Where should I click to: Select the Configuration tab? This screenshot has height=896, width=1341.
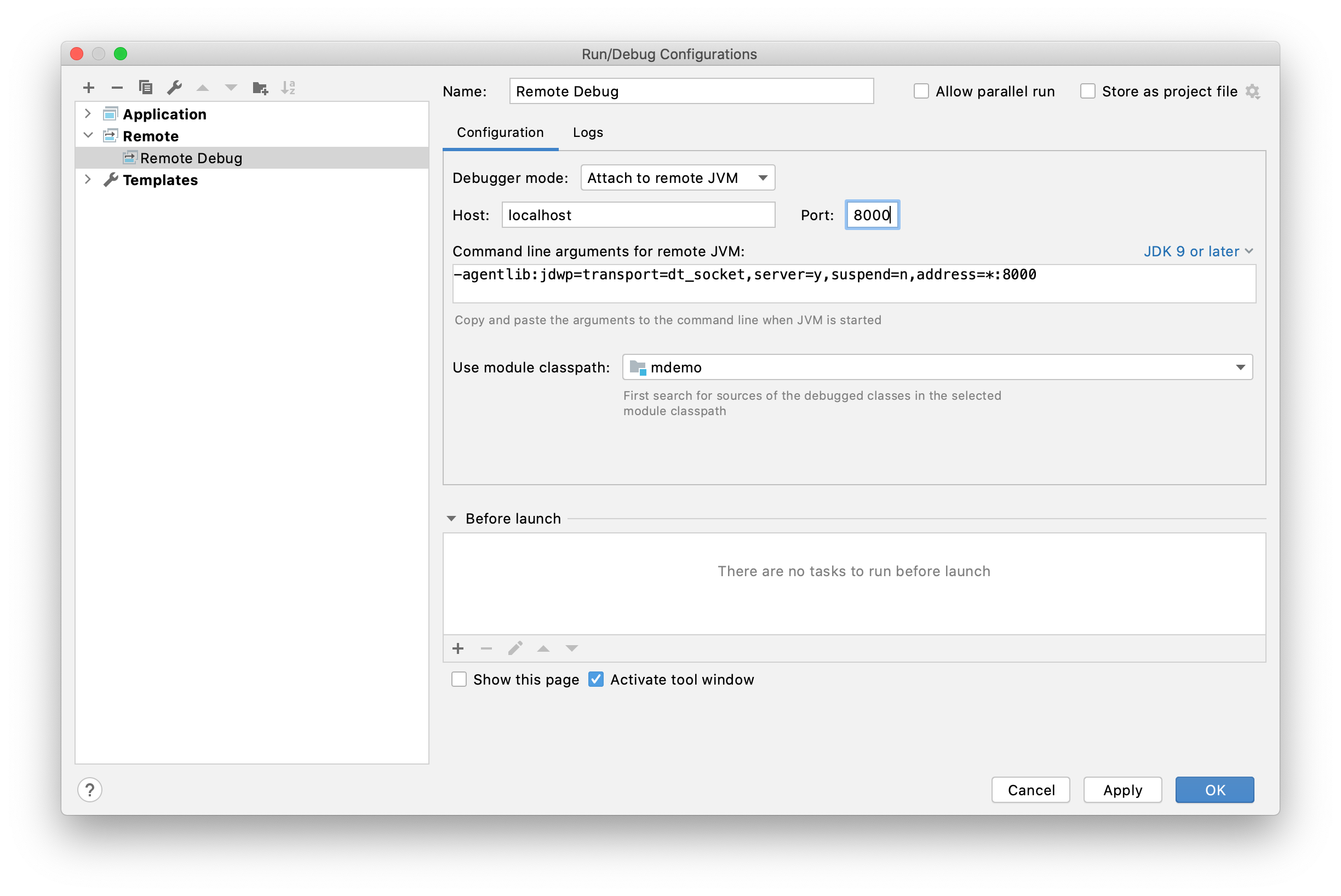[x=500, y=133]
